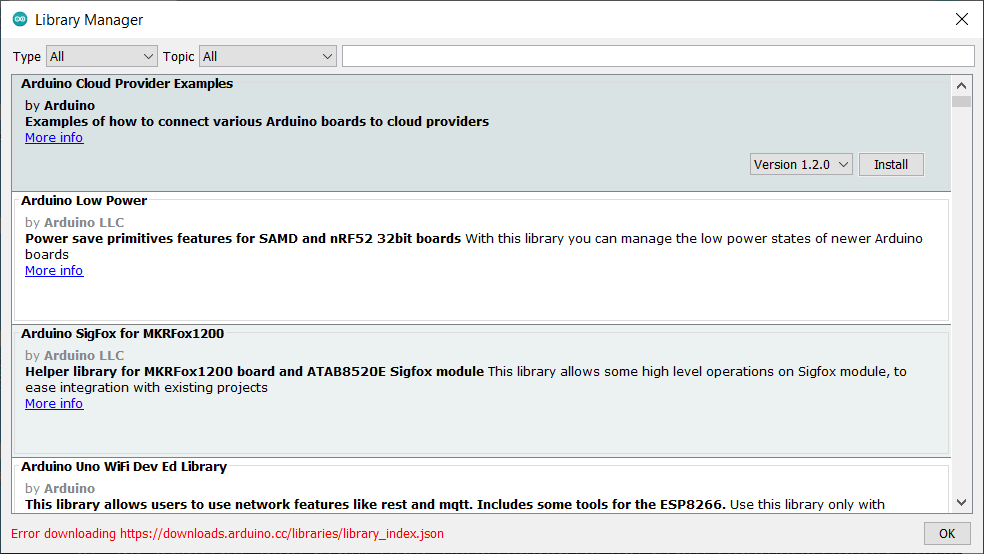Open More info for Arduino SigFox library
984x554 pixels.
[x=54, y=404]
